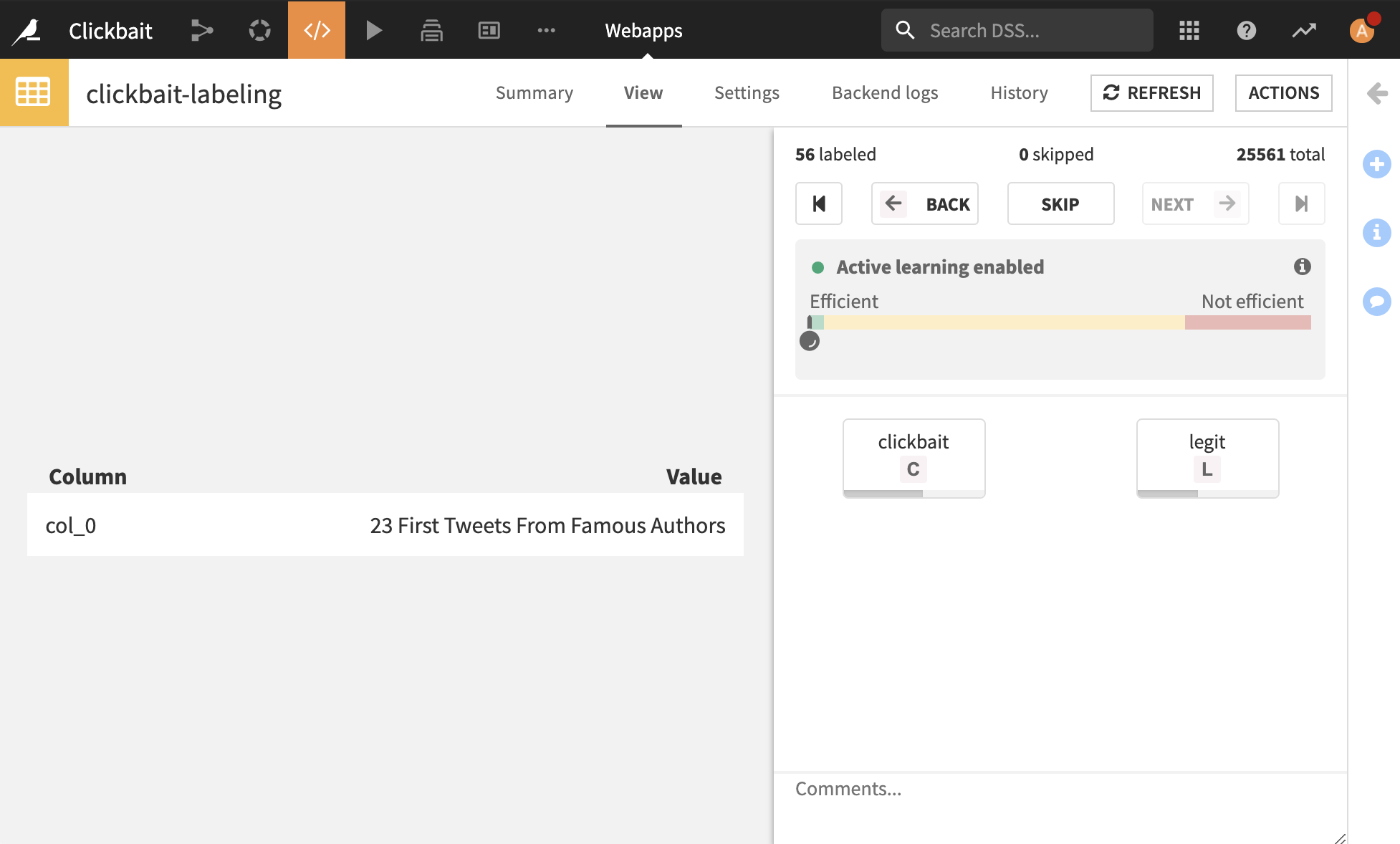
Task: Open the Wiki stack icon
Action: [x=431, y=30]
